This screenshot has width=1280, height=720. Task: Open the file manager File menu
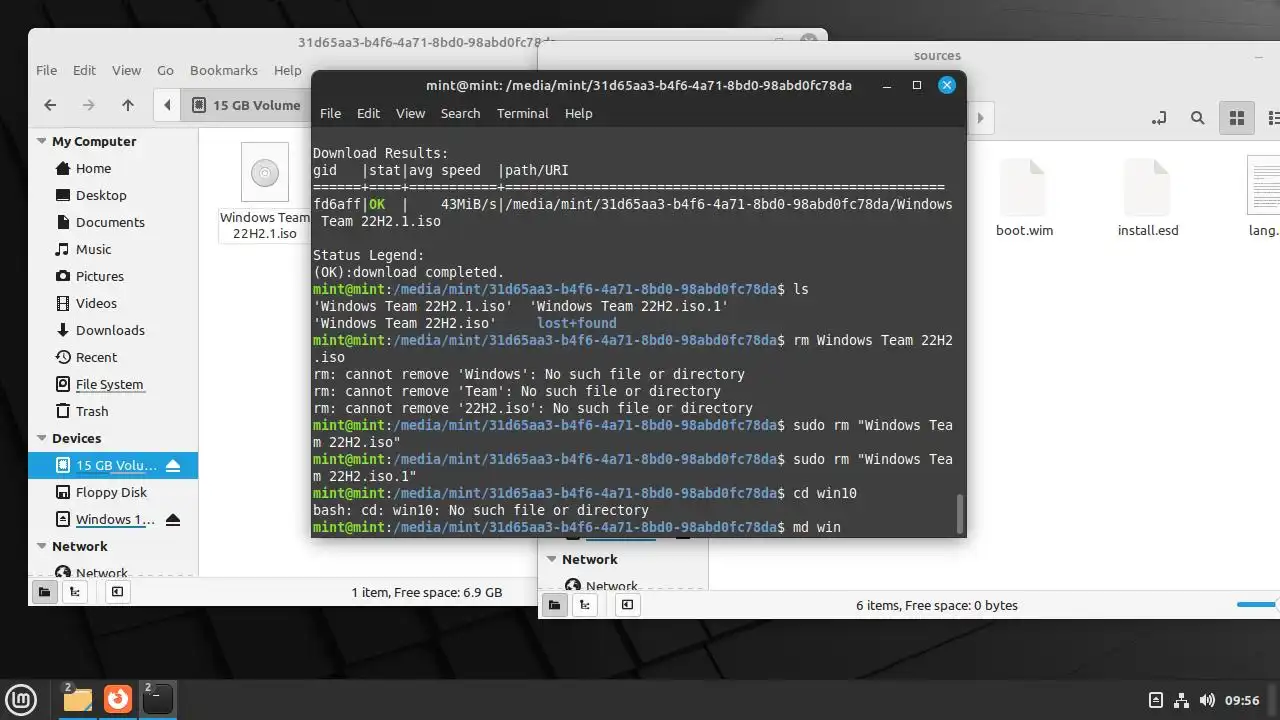[46, 70]
